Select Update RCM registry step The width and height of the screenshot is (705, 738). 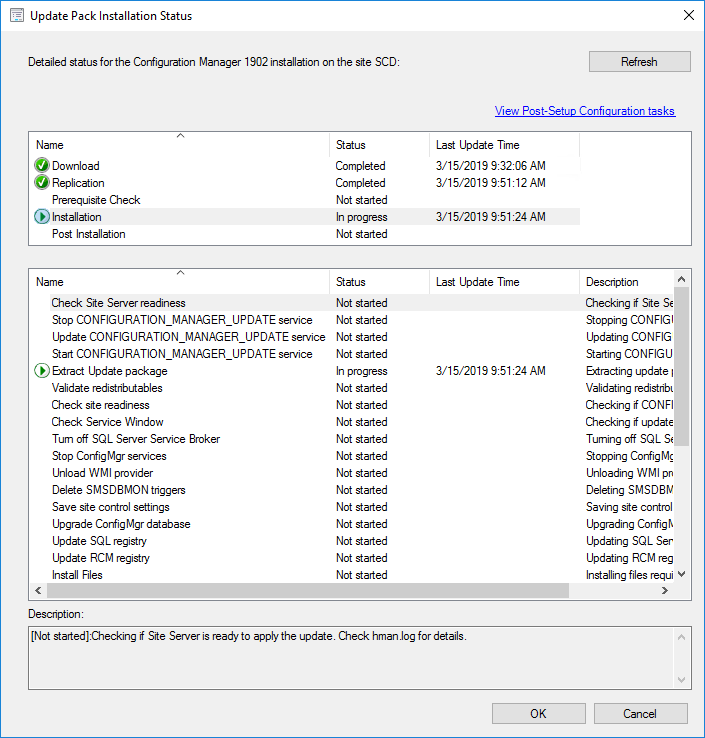(x=352, y=558)
